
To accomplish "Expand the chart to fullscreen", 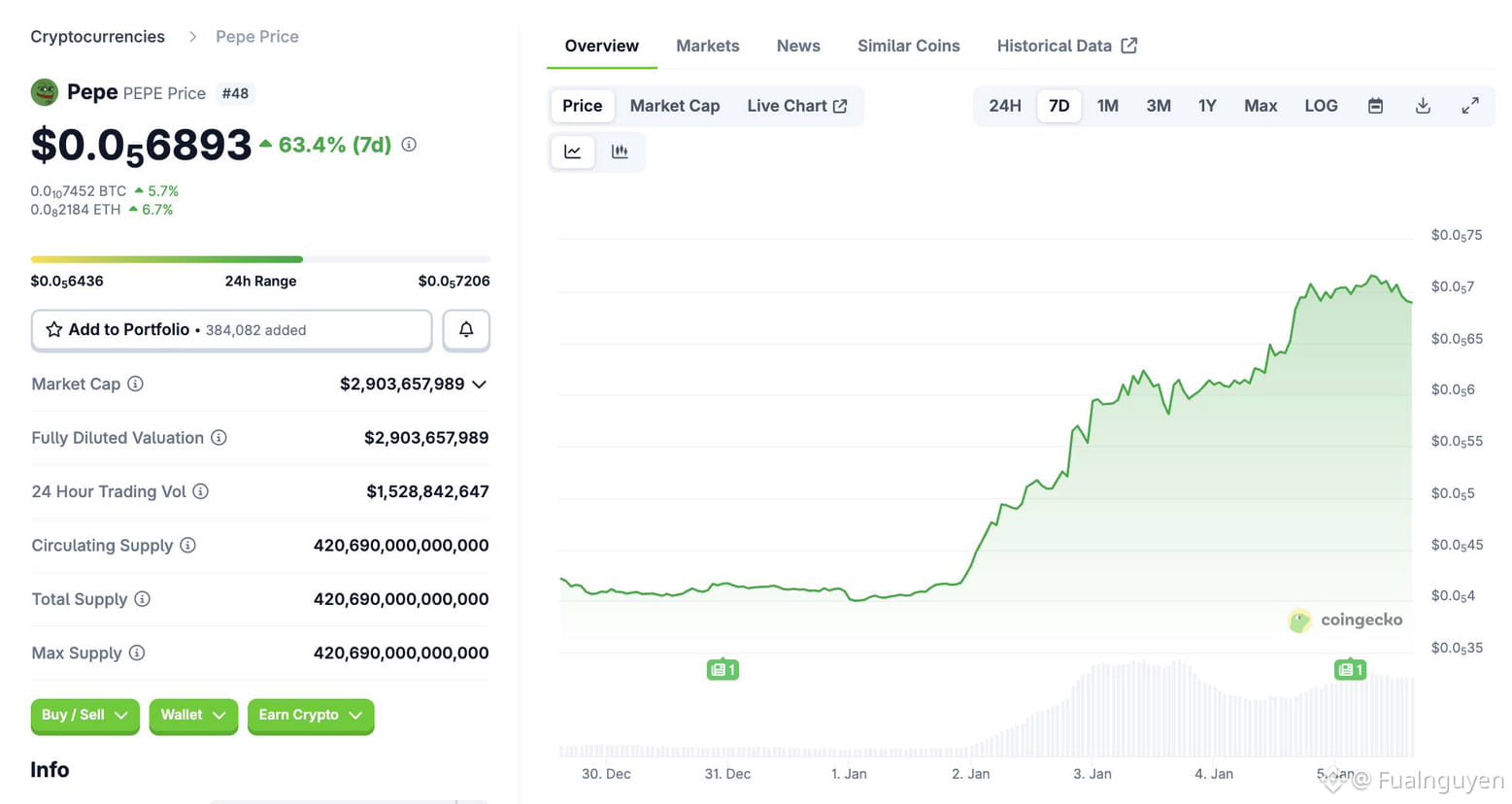I will (x=1470, y=106).
